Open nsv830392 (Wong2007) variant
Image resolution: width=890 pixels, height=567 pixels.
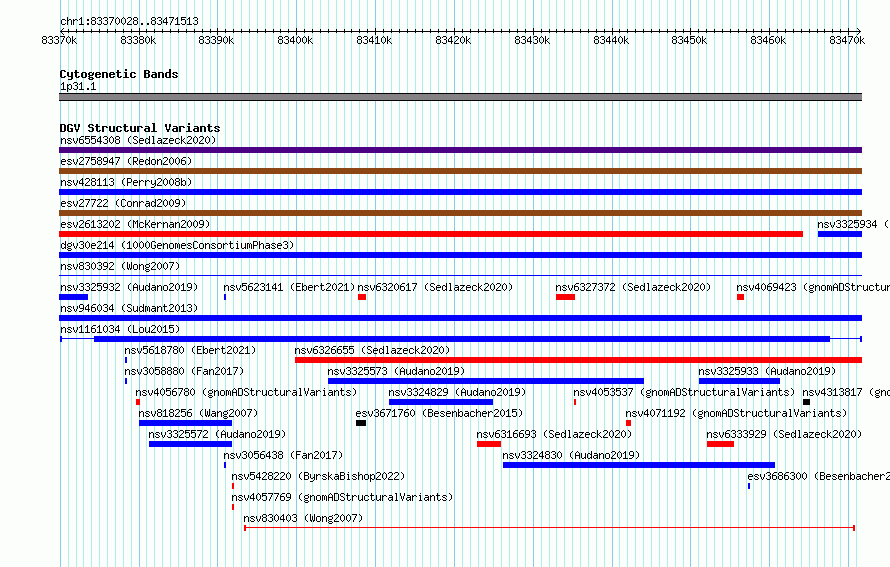(120, 266)
